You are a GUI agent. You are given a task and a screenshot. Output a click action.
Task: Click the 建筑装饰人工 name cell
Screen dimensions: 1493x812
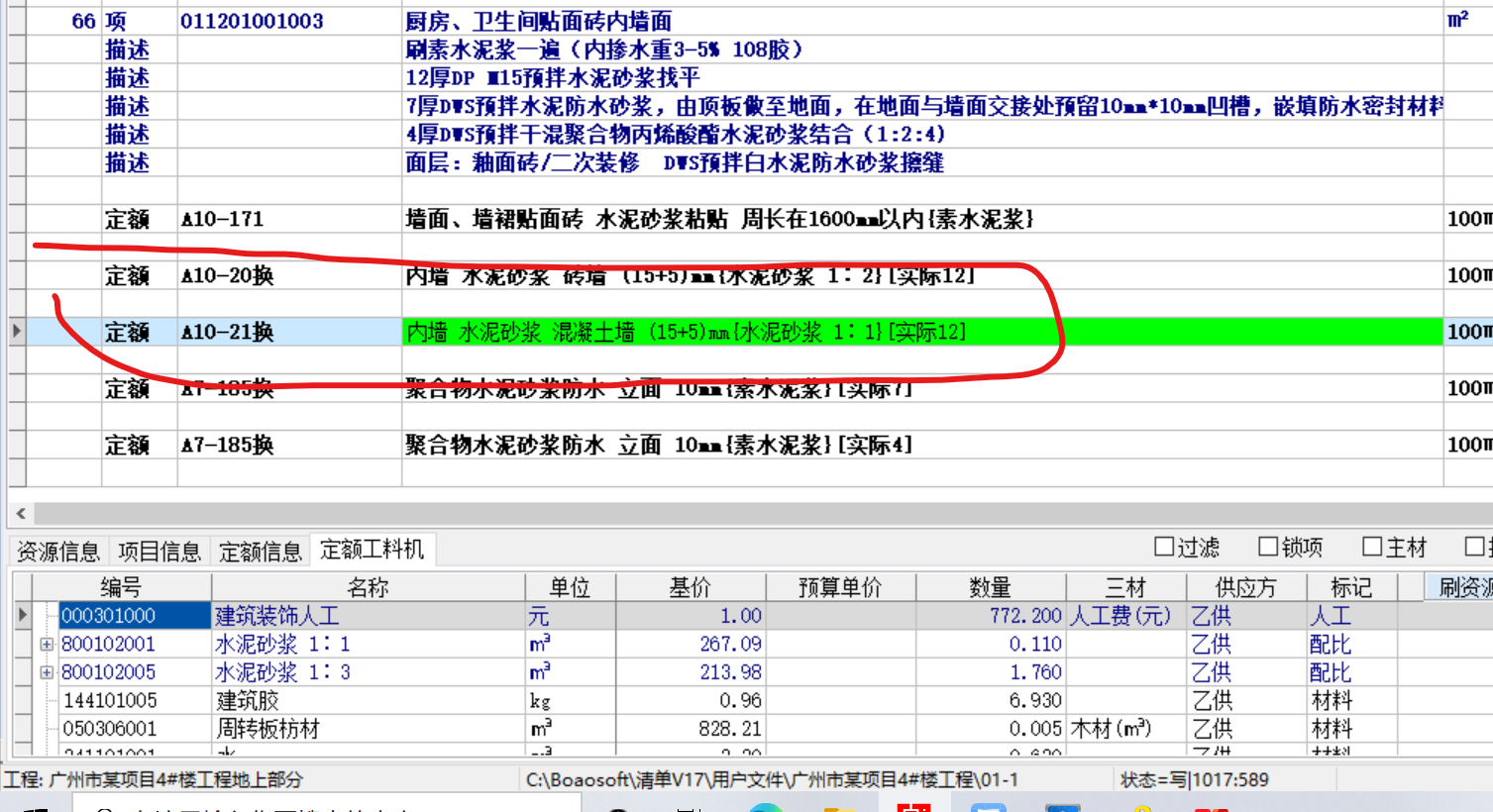pyautogui.click(x=368, y=616)
